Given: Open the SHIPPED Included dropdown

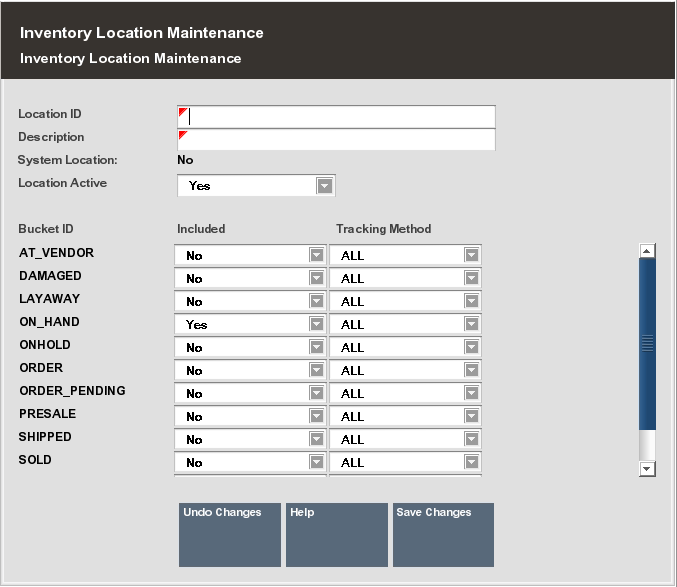Looking at the screenshot, I should (x=250, y=439).
